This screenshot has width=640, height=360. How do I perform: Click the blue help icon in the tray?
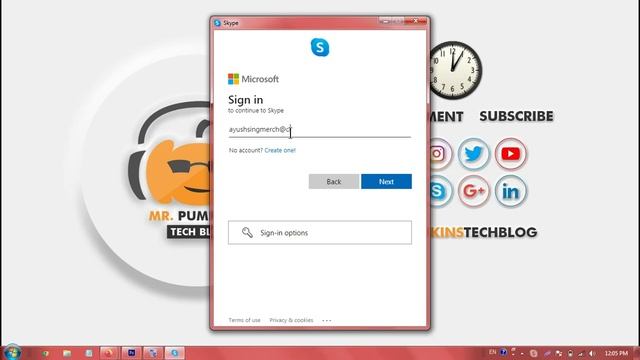[x=503, y=352]
